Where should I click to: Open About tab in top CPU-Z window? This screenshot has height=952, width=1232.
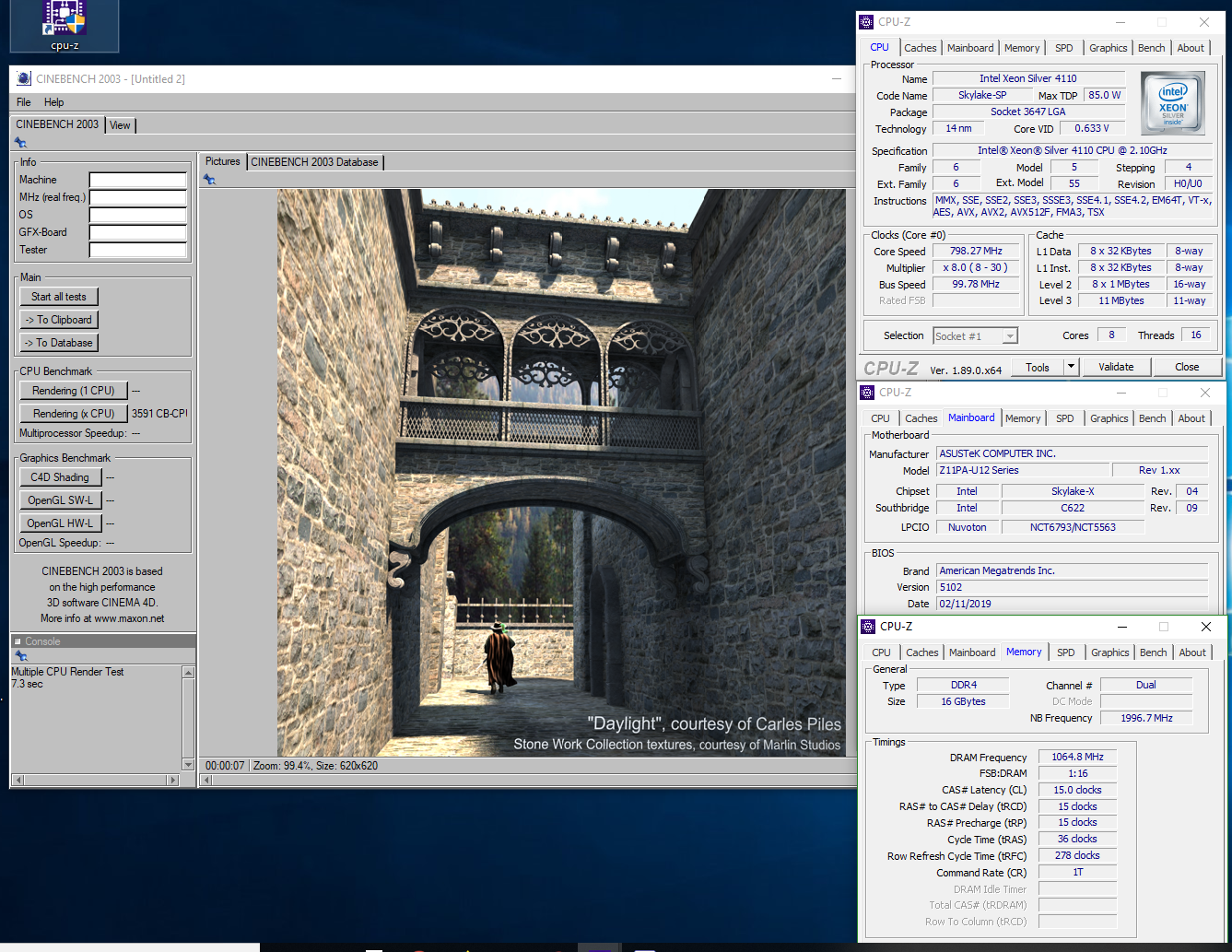click(1191, 48)
